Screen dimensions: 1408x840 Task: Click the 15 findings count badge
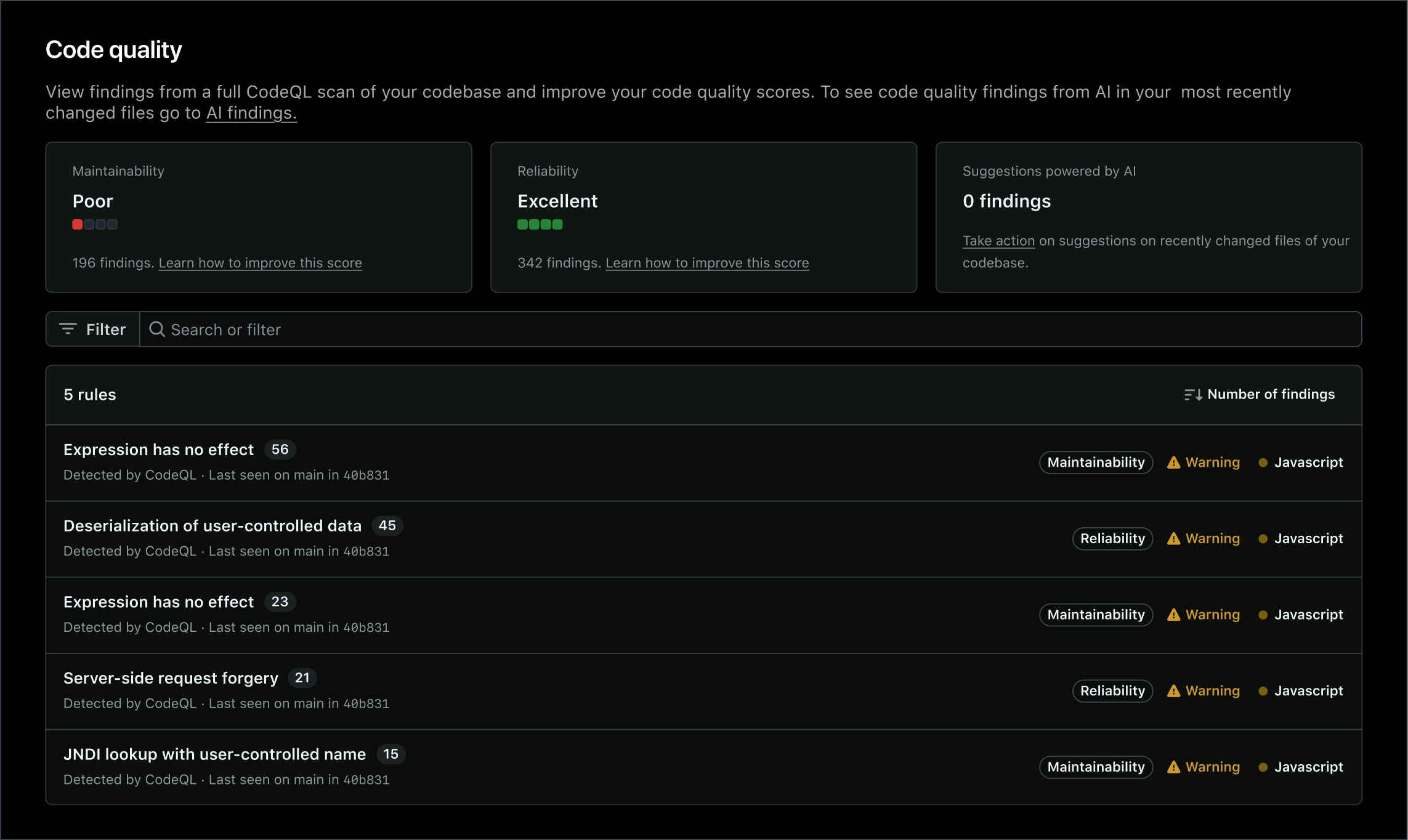[x=391, y=754]
